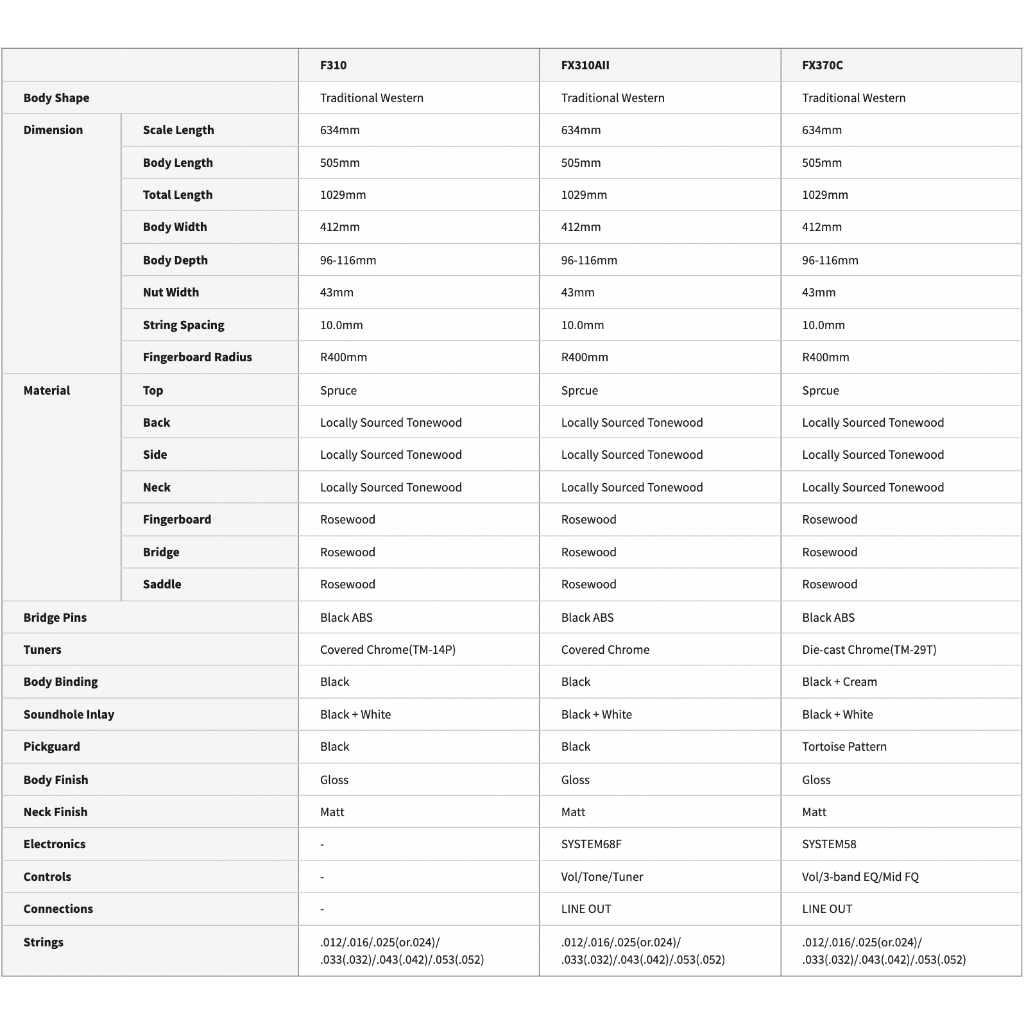
Task: Click the F310 column header
Action: click(333, 65)
